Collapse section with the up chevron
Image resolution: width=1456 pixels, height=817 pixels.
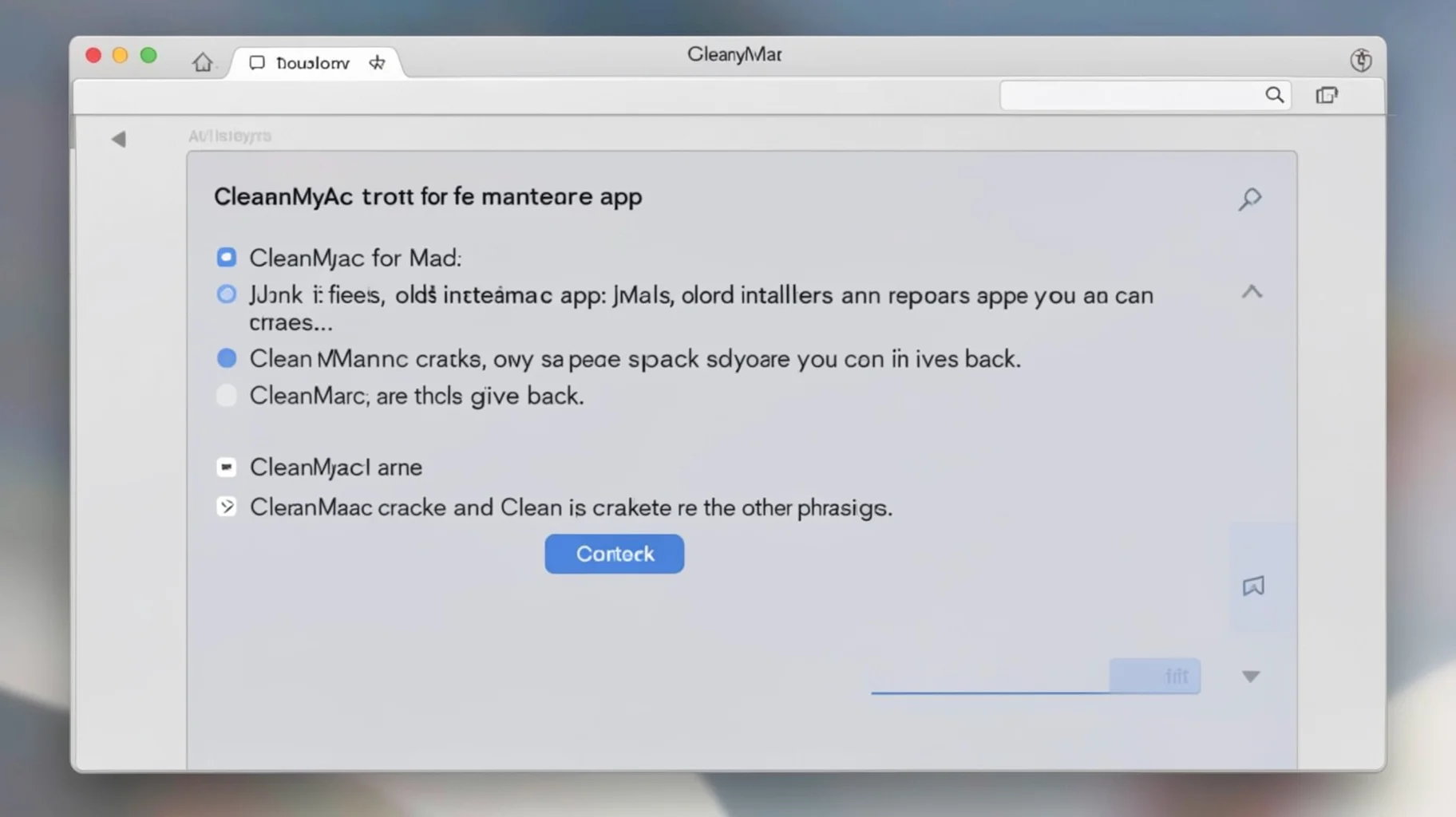(x=1252, y=292)
